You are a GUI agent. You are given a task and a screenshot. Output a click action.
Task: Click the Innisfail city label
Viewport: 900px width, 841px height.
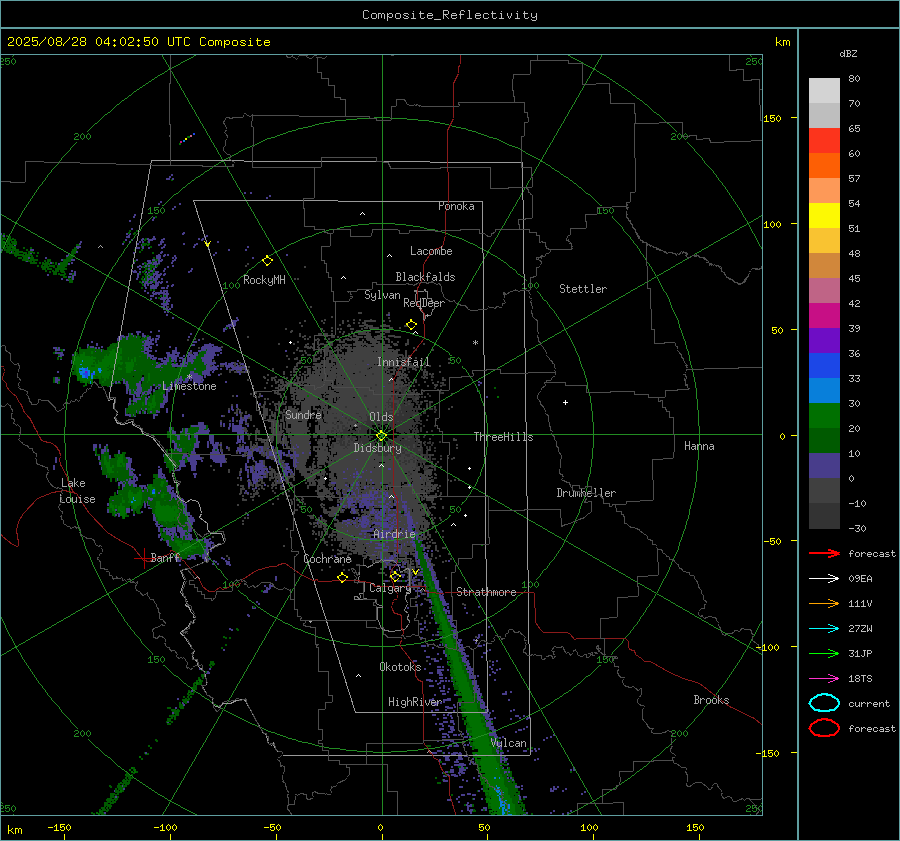(404, 362)
